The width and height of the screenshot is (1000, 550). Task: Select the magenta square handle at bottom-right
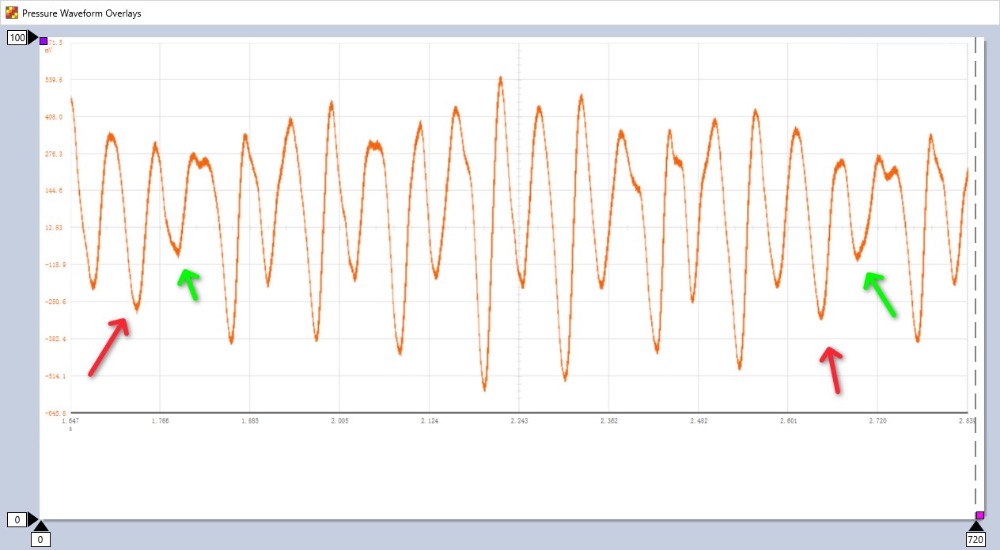980,516
